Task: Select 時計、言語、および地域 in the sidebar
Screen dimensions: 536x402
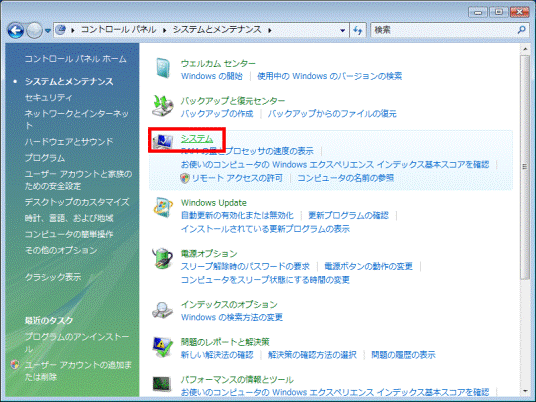Action: (69, 218)
